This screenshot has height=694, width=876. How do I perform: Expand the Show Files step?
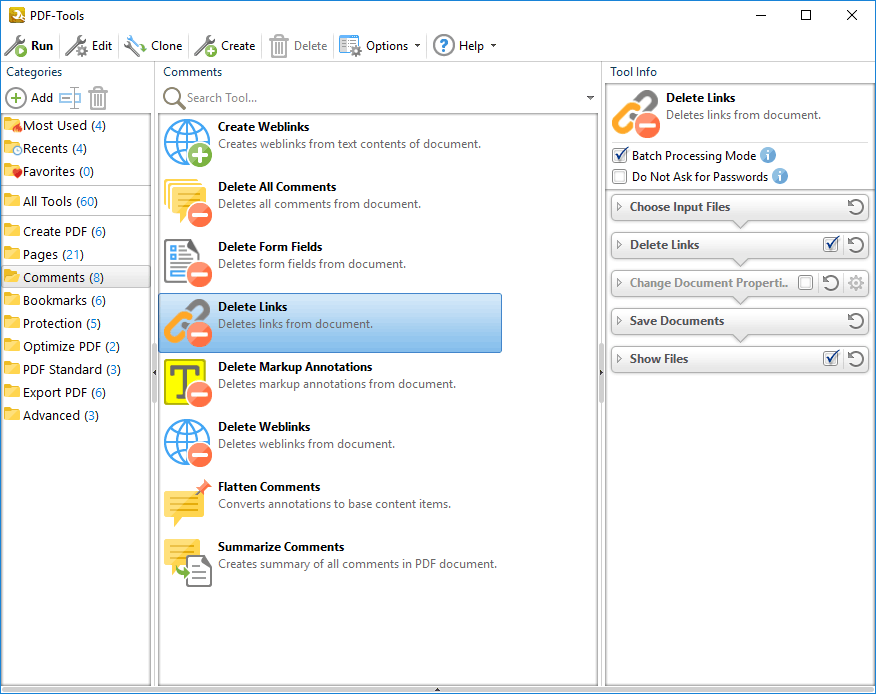pos(619,359)
